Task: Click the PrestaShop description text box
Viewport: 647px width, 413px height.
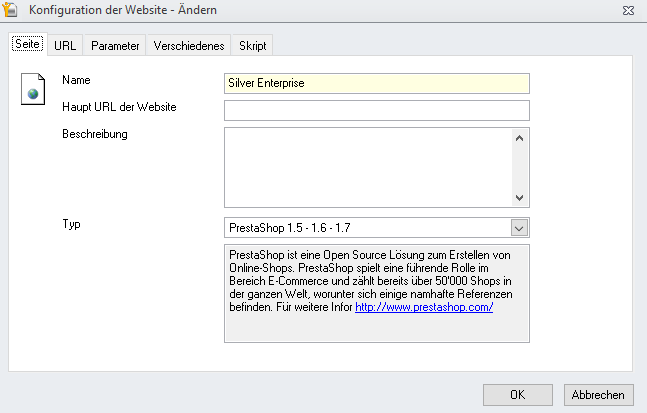Action: [x=377, y=293]
